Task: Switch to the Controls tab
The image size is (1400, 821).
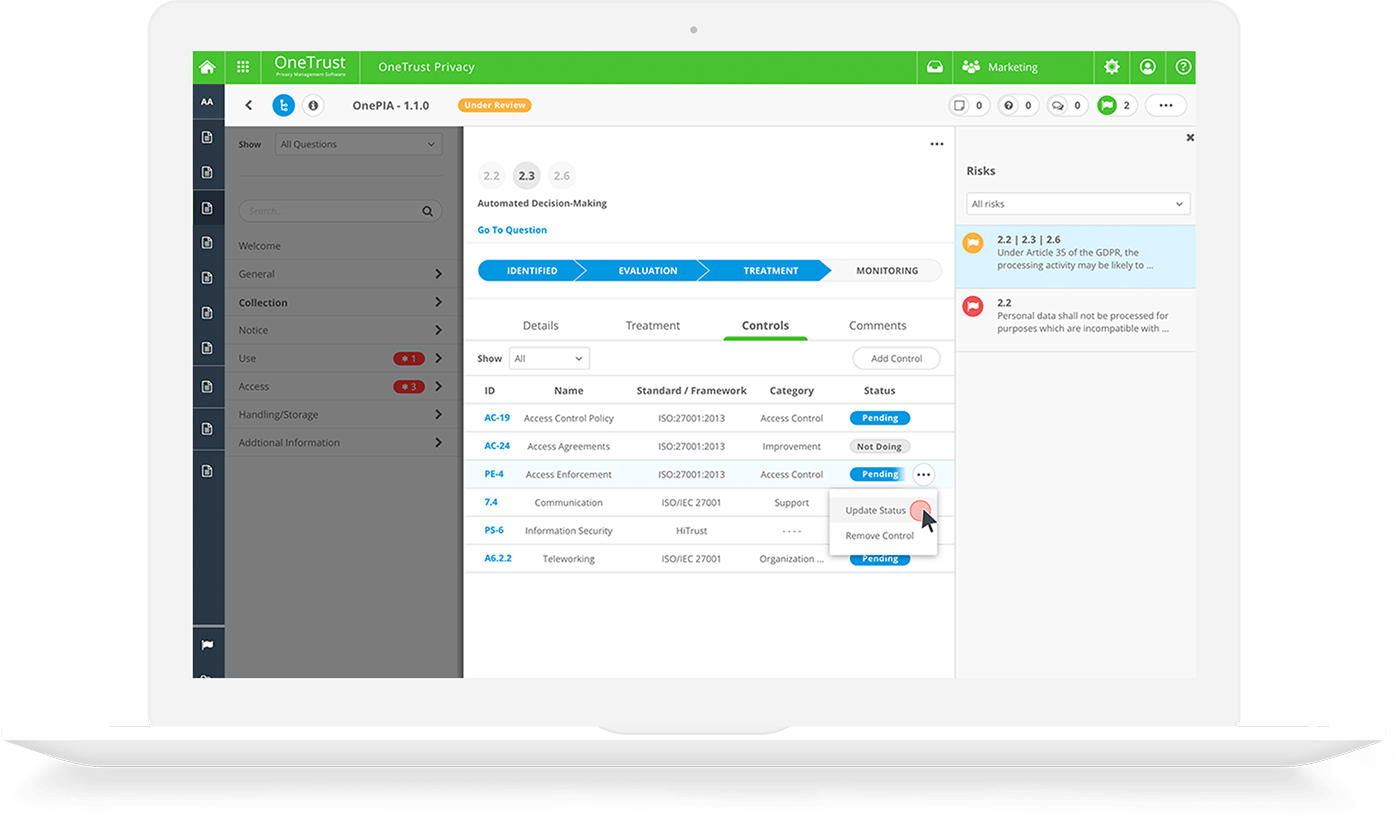Action: point(765,325)
